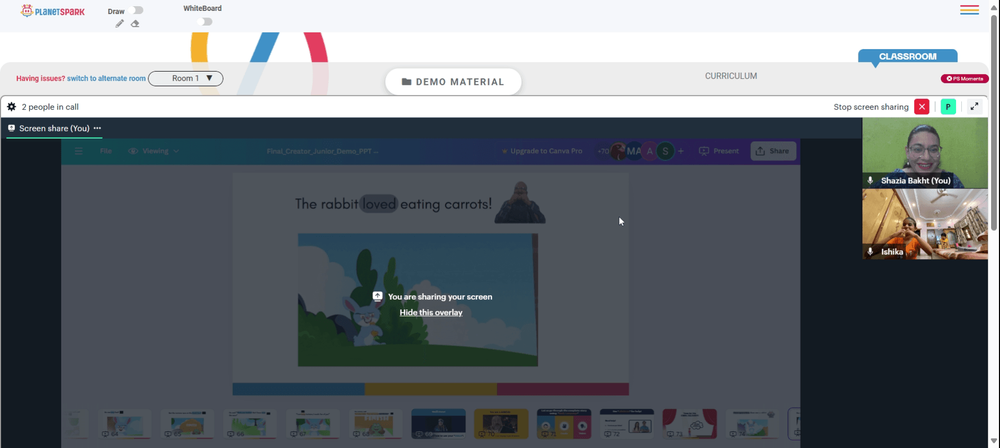Screen dimensions: 1000x448
Task: Select slide thumbnail 67
Action: (x=312, y=424)
